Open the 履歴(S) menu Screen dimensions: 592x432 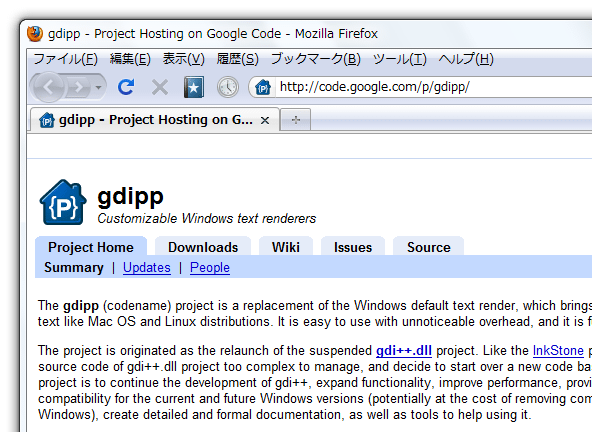click(x=237, y=59)
